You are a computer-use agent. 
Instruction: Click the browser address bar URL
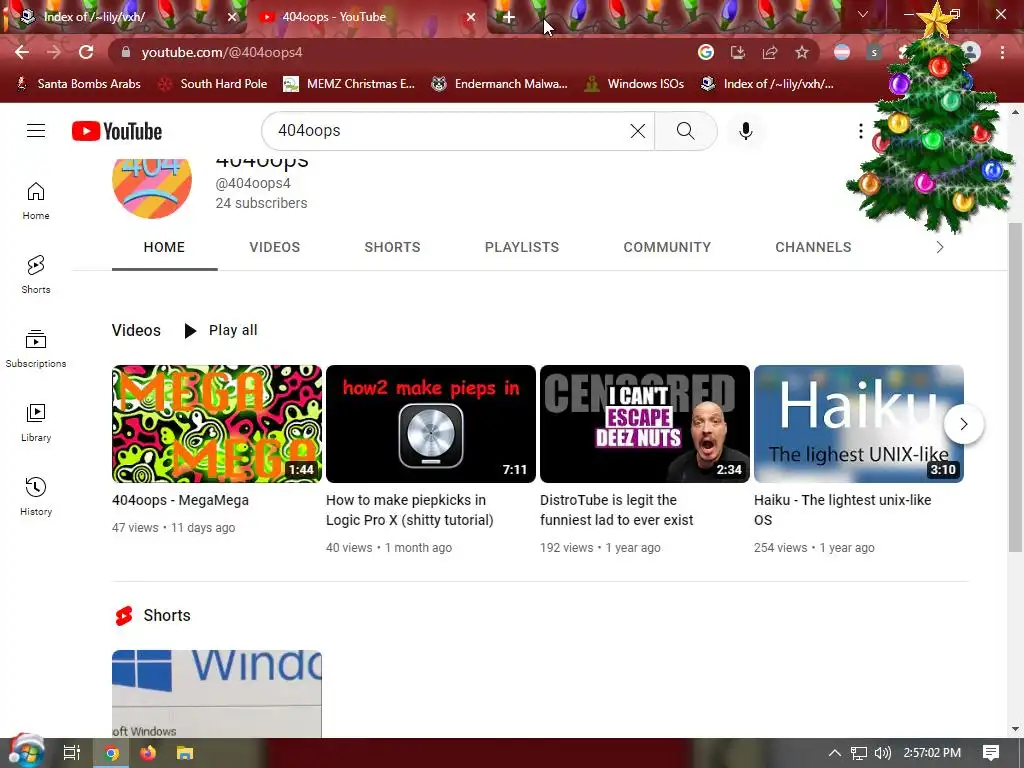coord(222,52)
